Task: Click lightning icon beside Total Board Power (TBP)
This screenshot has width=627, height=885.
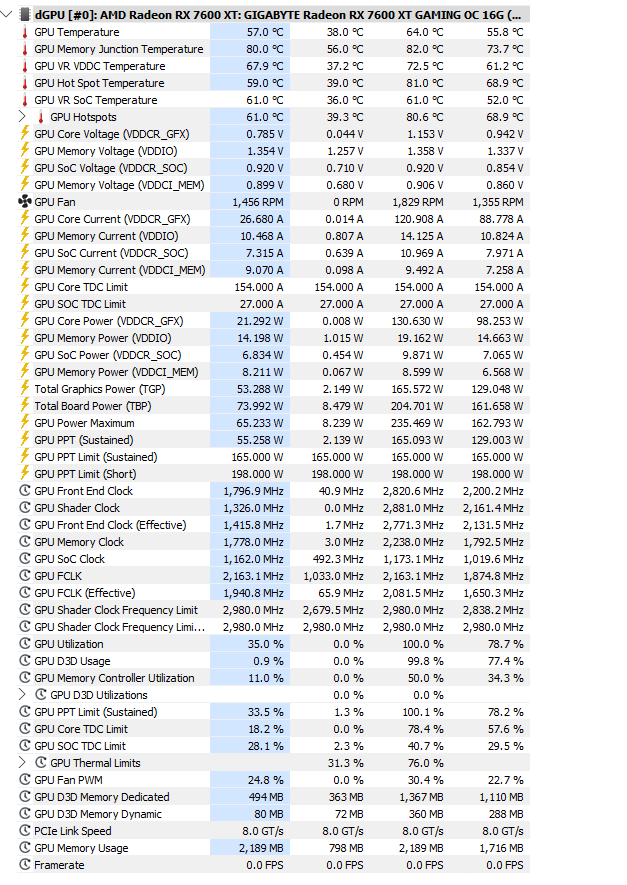Action: (x=25, y=406)
